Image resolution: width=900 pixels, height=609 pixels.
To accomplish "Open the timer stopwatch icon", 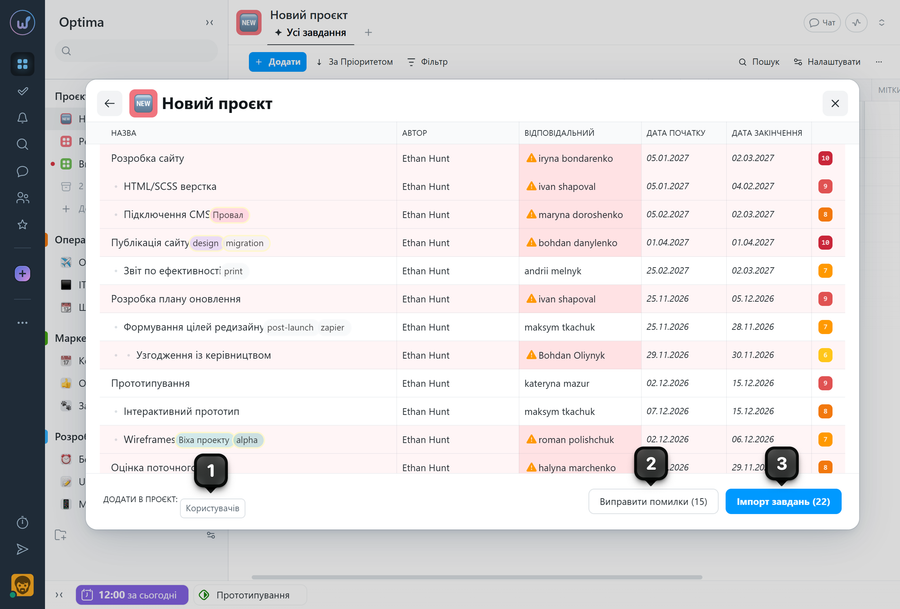I will (22, 522).
